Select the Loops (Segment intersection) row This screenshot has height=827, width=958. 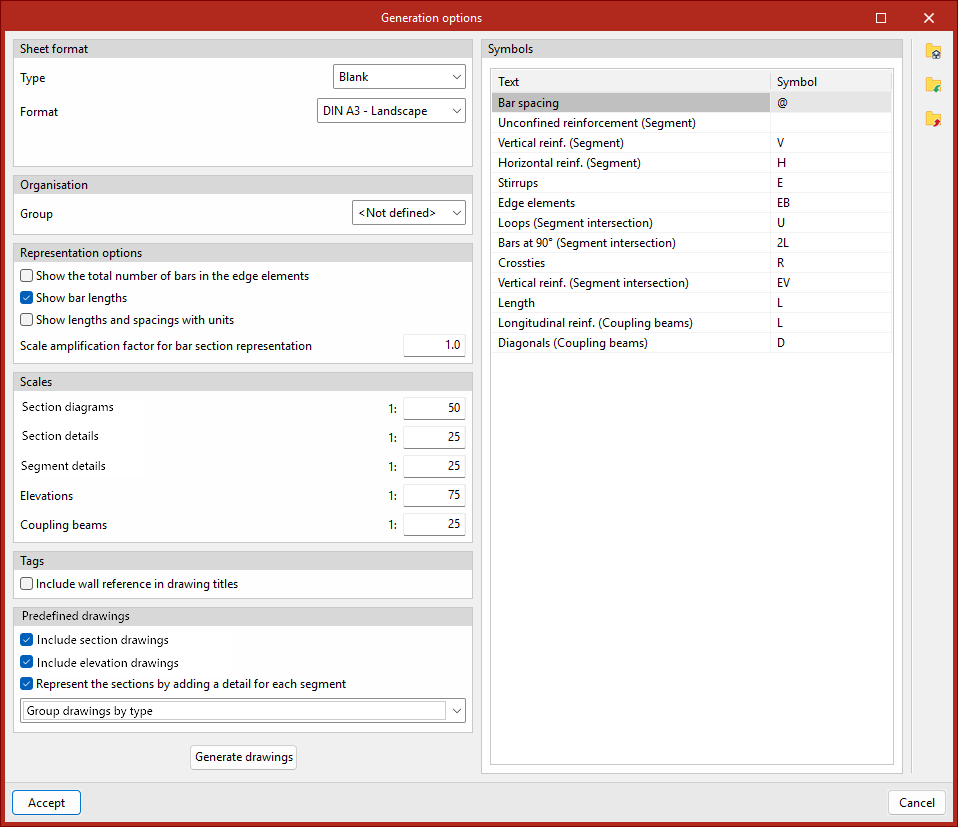click(x=692, y=223)
